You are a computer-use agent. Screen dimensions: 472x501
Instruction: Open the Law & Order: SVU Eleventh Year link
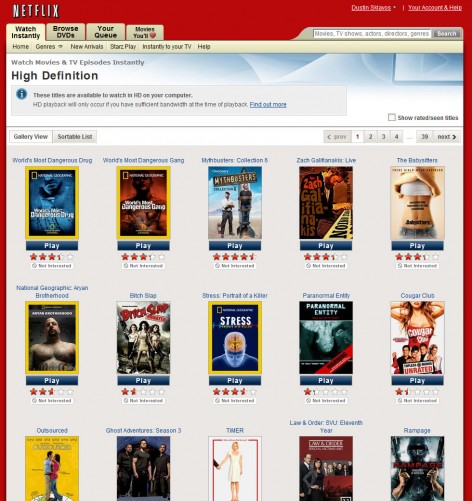point(326,427)
